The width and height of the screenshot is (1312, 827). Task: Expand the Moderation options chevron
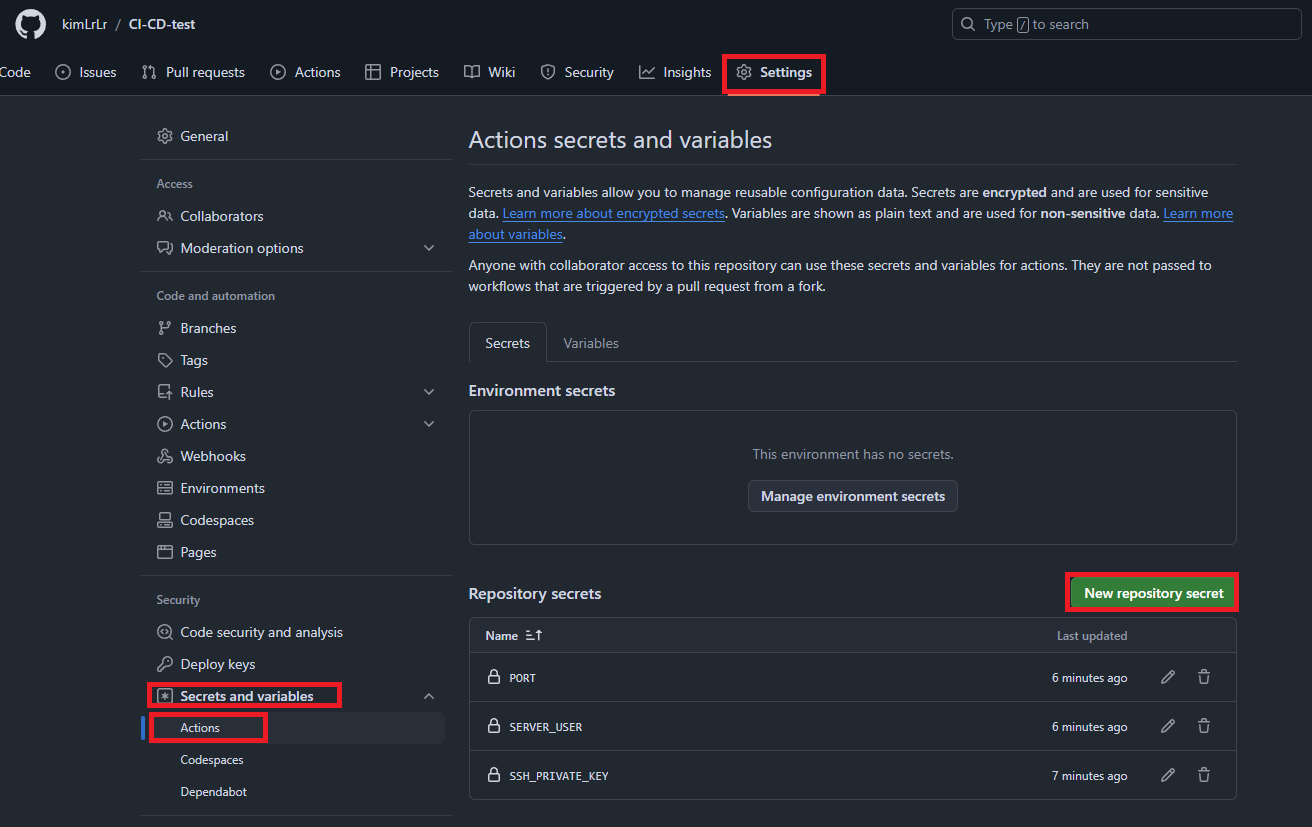coord(429,248)
